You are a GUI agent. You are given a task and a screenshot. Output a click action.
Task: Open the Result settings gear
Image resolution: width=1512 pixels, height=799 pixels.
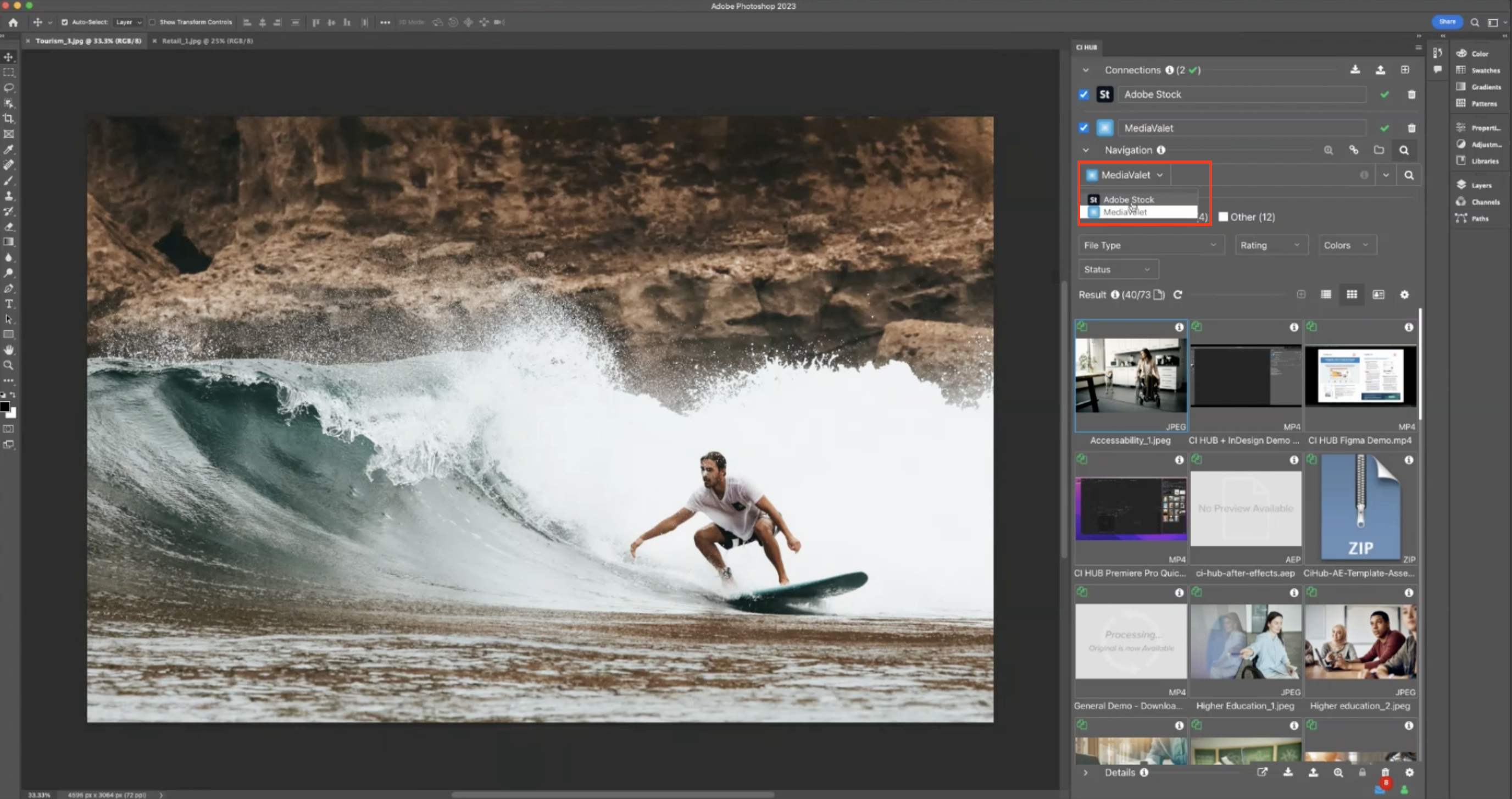[x=1404, y=295]
